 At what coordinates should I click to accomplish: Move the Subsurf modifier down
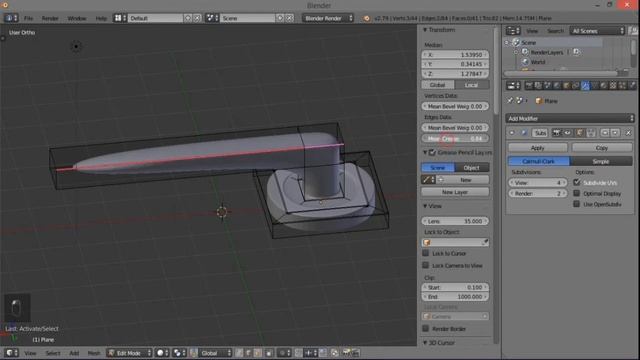[615, 133]
